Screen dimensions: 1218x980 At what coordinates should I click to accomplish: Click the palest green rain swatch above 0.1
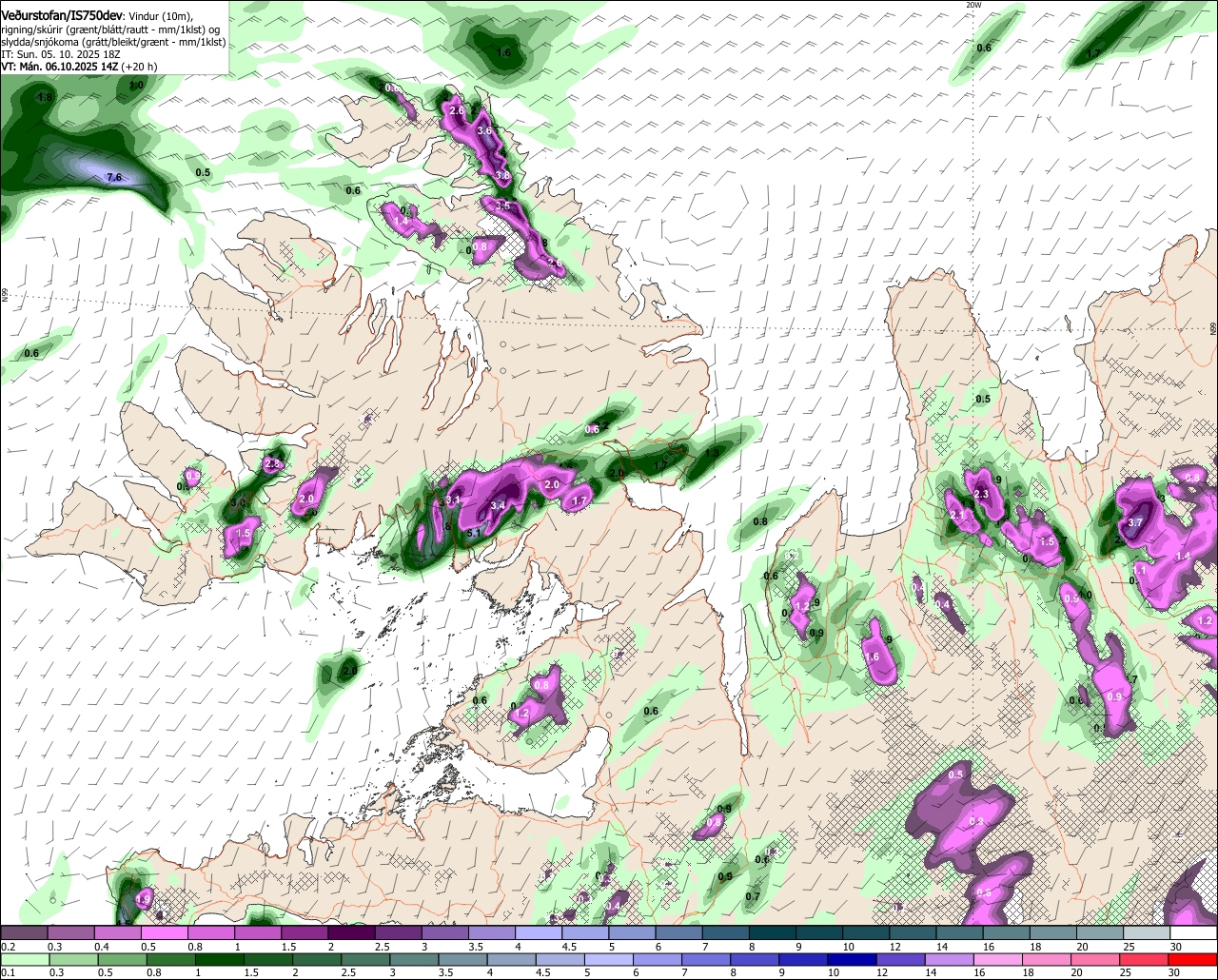tap(26, 960)
